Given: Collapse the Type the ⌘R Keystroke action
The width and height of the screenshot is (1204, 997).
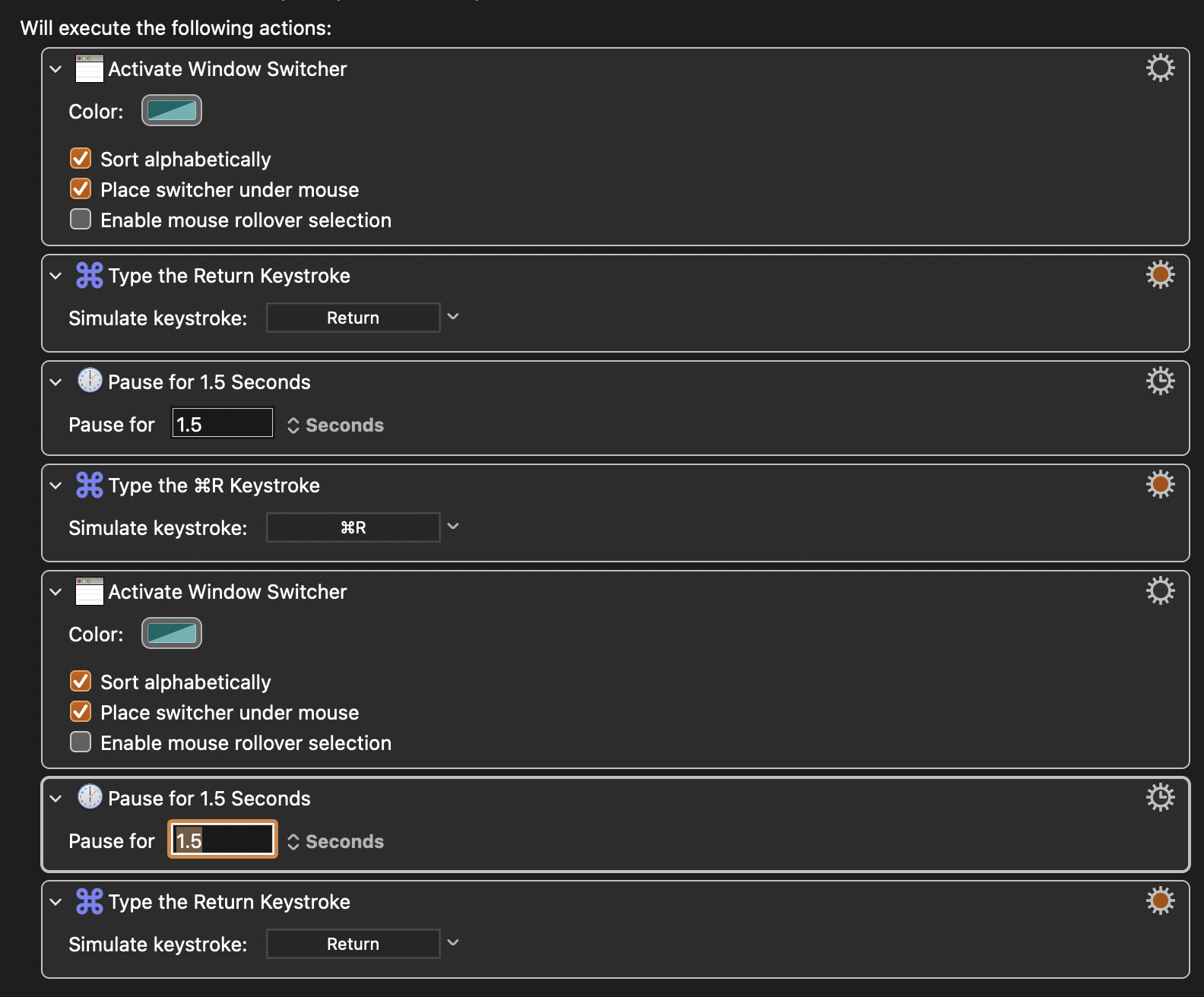Looking at the screenshot, I should click(55, 486).
